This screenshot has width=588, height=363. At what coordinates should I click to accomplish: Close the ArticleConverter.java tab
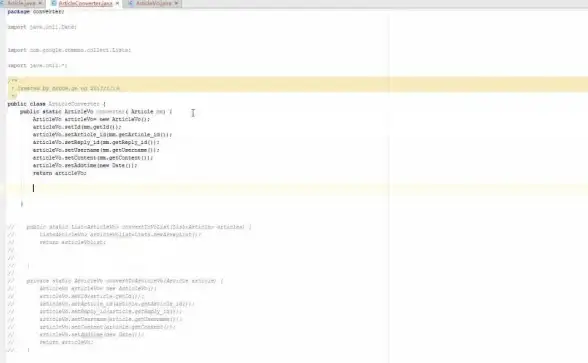[x=117, y=3]
